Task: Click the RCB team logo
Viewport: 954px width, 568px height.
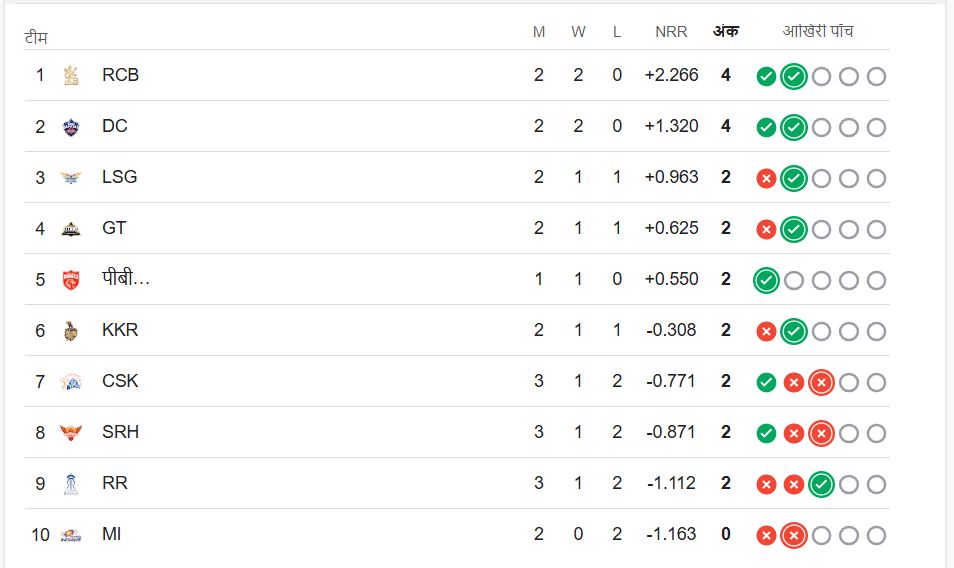Action: click(x=70, y=75)
